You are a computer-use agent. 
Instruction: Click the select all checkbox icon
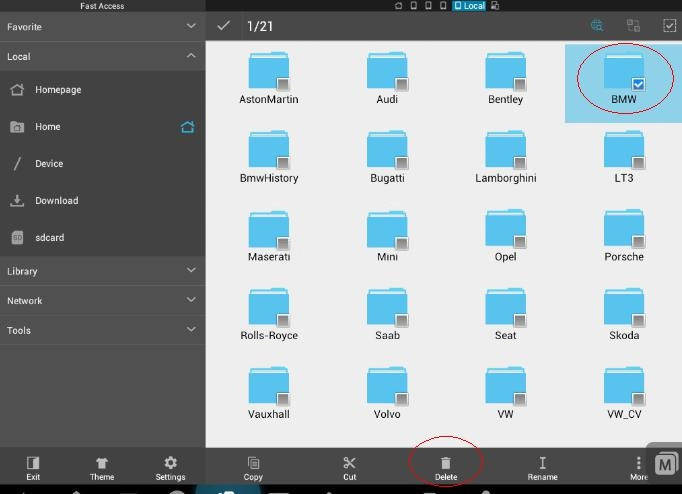669,26
